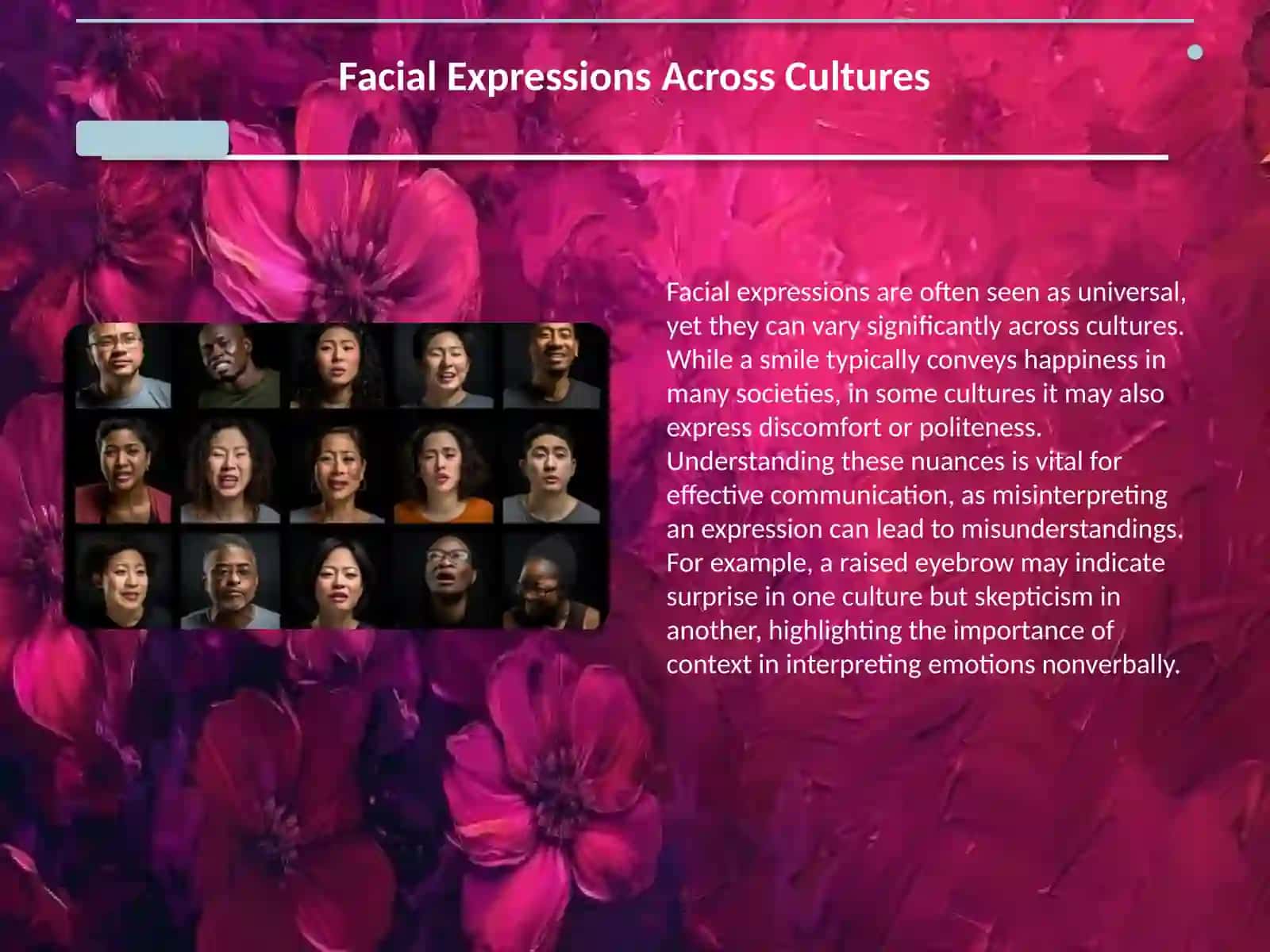Click the text 'For example, a raised eyebrow'
1270x952 pixels.
coord(840,562)
